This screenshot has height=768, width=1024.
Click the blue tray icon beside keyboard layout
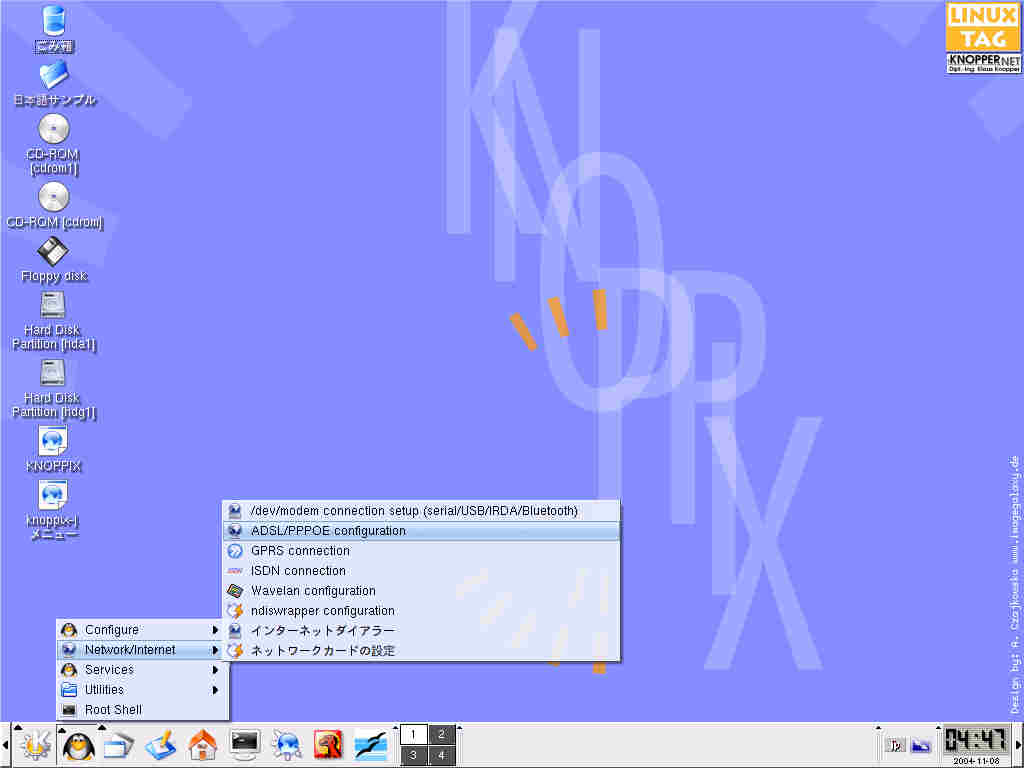(x=921, y=745)
